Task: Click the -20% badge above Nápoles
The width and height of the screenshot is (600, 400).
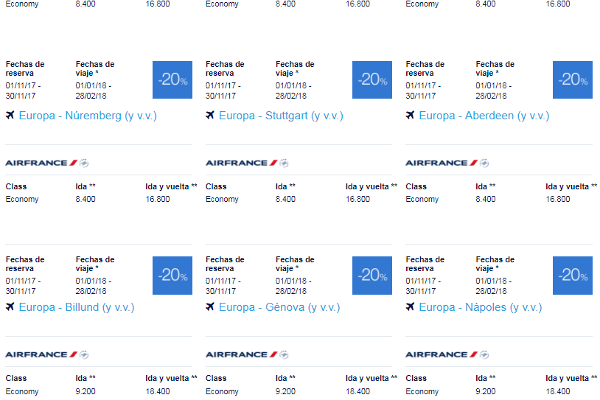Action: point(573,275)
